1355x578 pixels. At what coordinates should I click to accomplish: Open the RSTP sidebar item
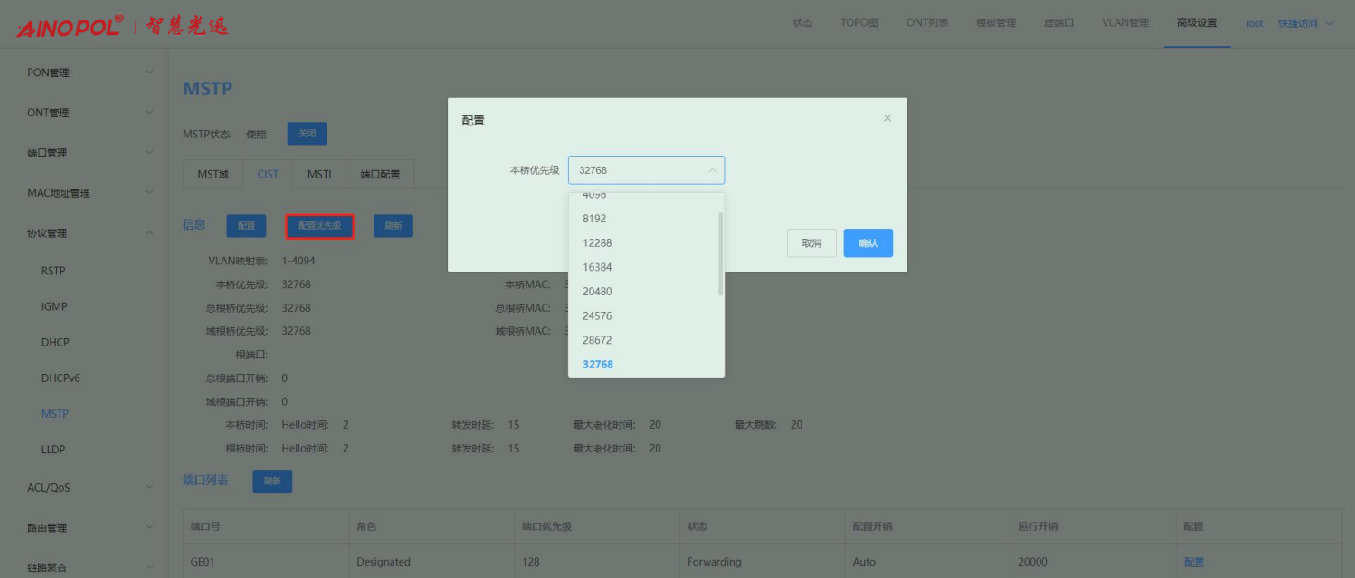pos(54,270)
